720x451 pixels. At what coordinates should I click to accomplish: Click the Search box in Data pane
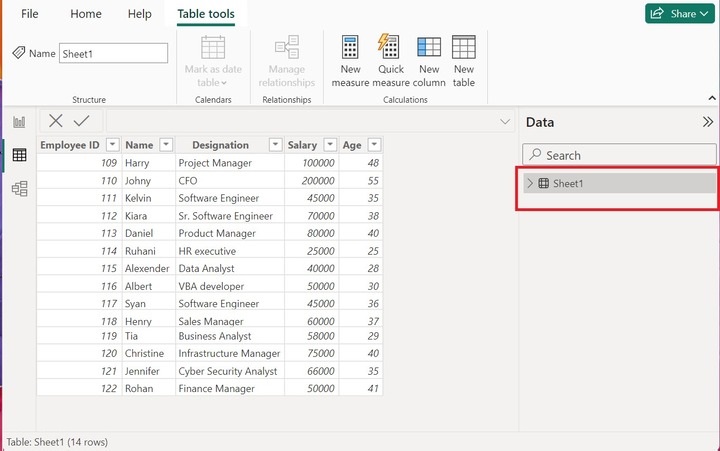click(x=619, y=155)
